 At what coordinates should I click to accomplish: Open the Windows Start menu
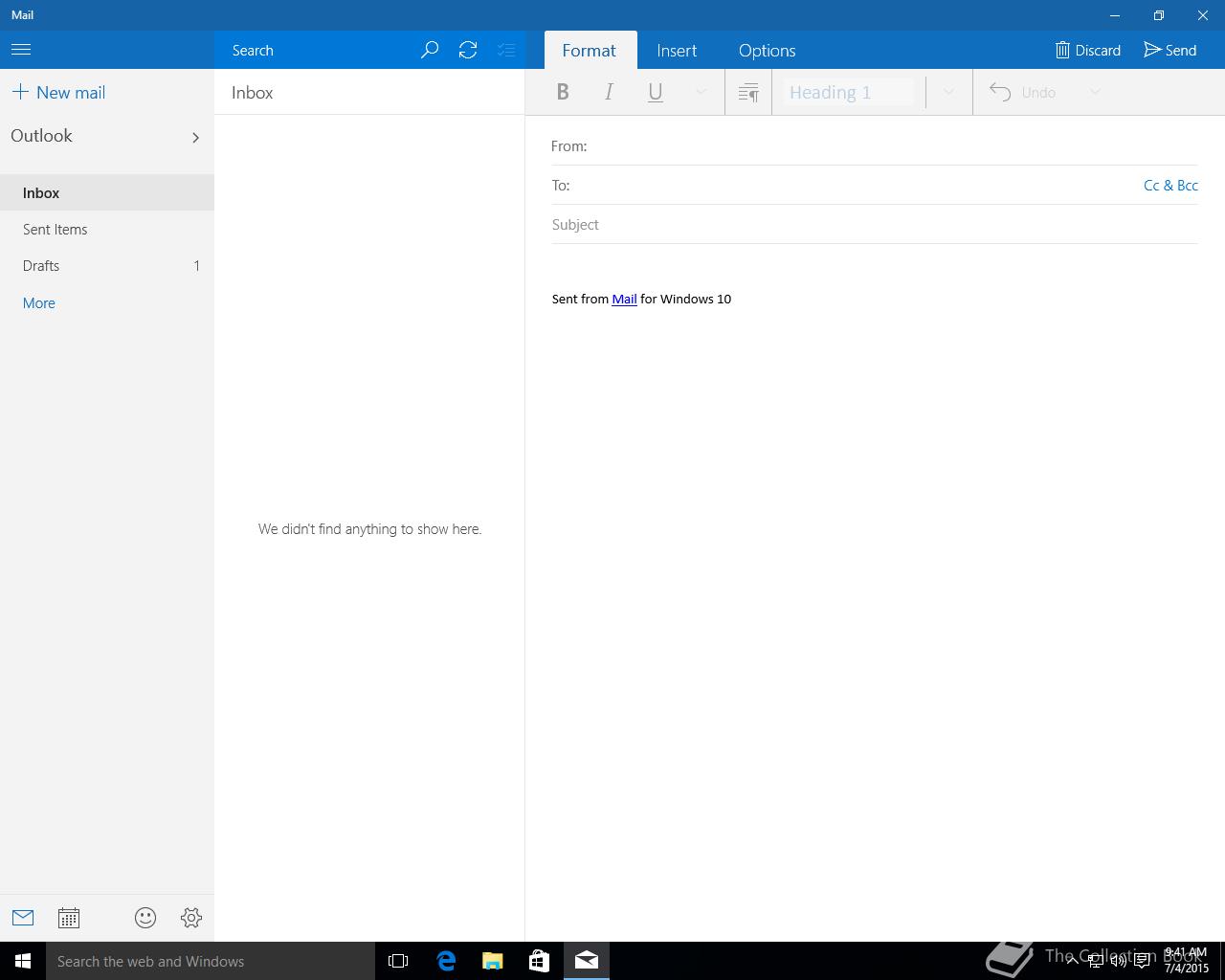point(23,961)
